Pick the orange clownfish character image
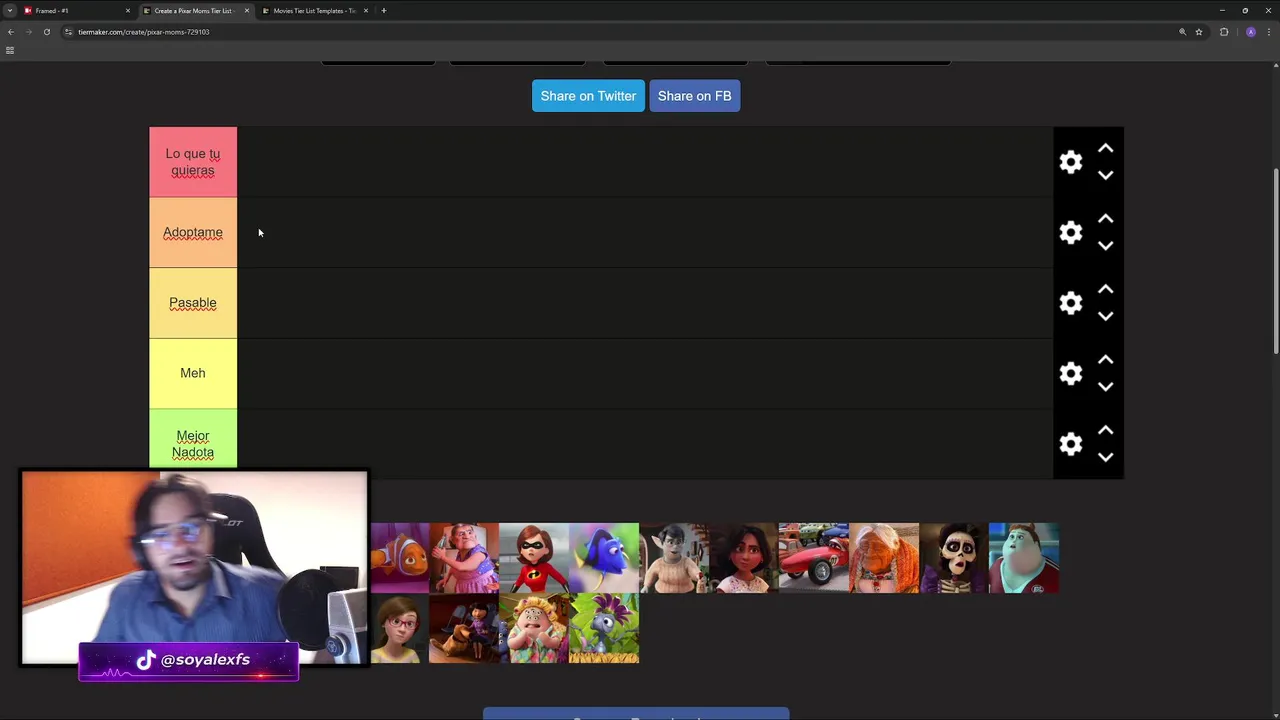The height and width of the screenshot is (720, 1280). tap(400, 558)
